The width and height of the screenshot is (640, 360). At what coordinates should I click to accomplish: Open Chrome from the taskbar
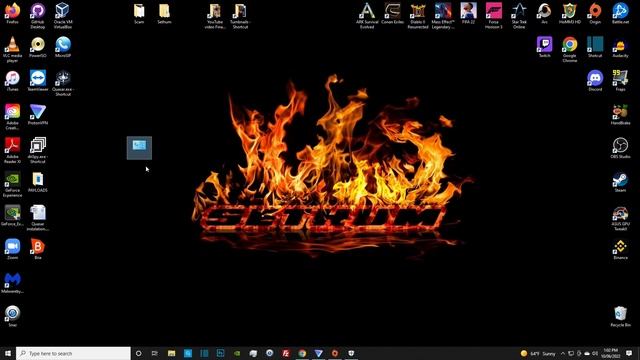pos(302,353)
